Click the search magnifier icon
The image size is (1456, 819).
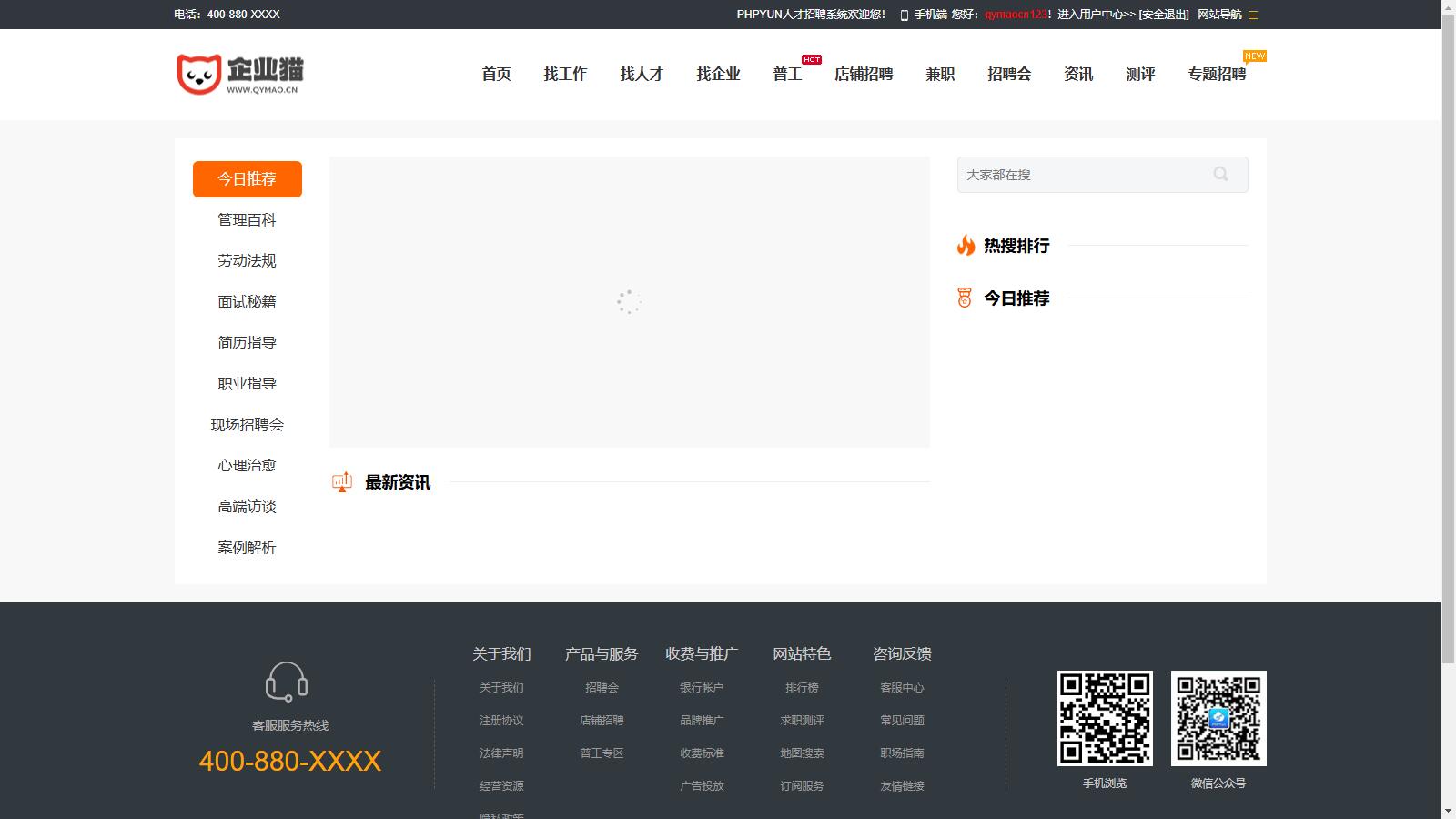[1220, 174]
